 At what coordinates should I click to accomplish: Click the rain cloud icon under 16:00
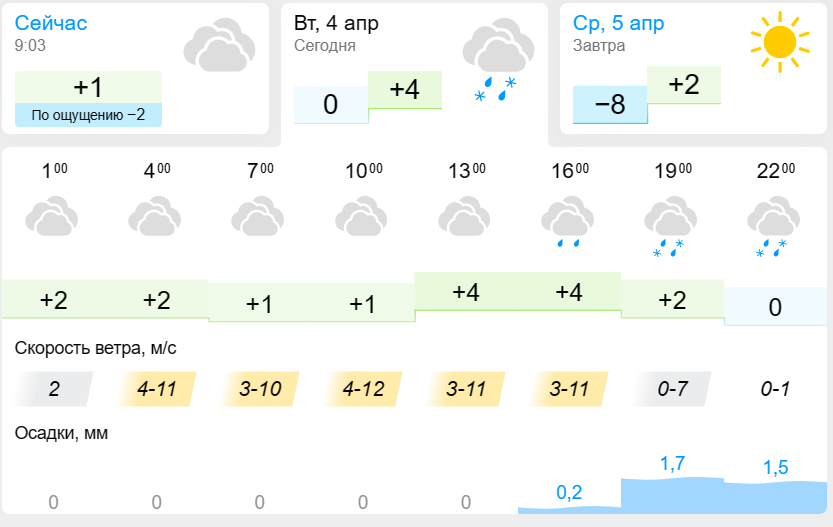pos(567,222)
